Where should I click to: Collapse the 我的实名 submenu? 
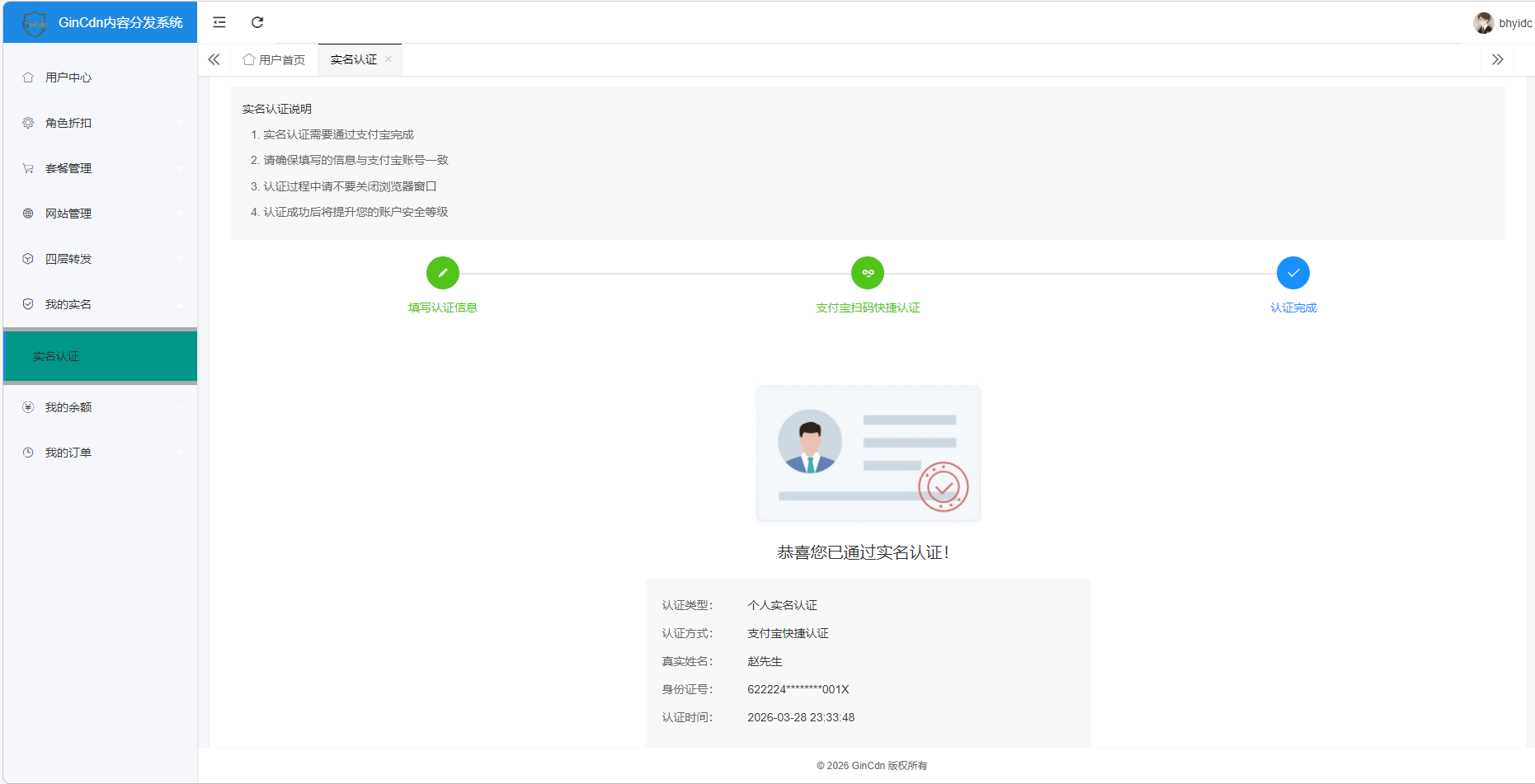[180, 303]
